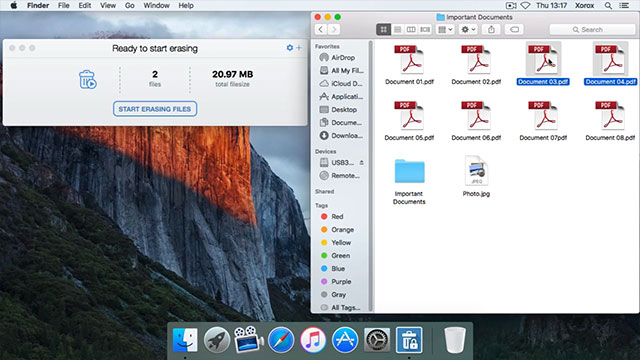Image resolution: width=640 pixels, height=360 pixels.
Task: Select the USB3 device in the sidebar
Action: click(x=337, y=162)
